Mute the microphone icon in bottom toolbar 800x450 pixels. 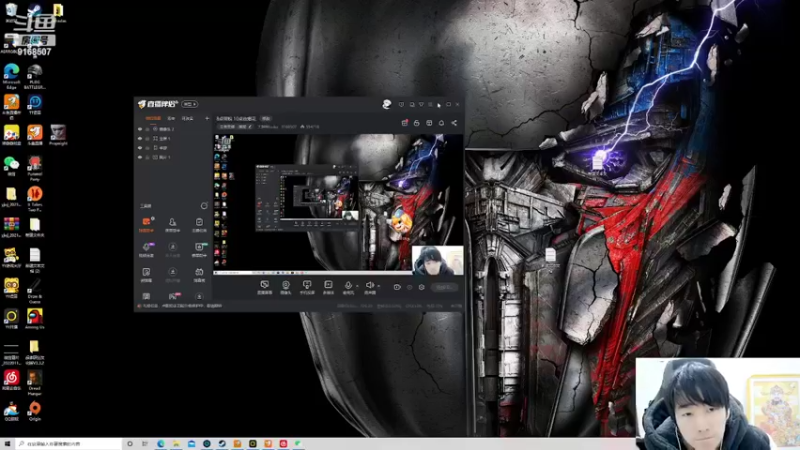click(348, 286)
